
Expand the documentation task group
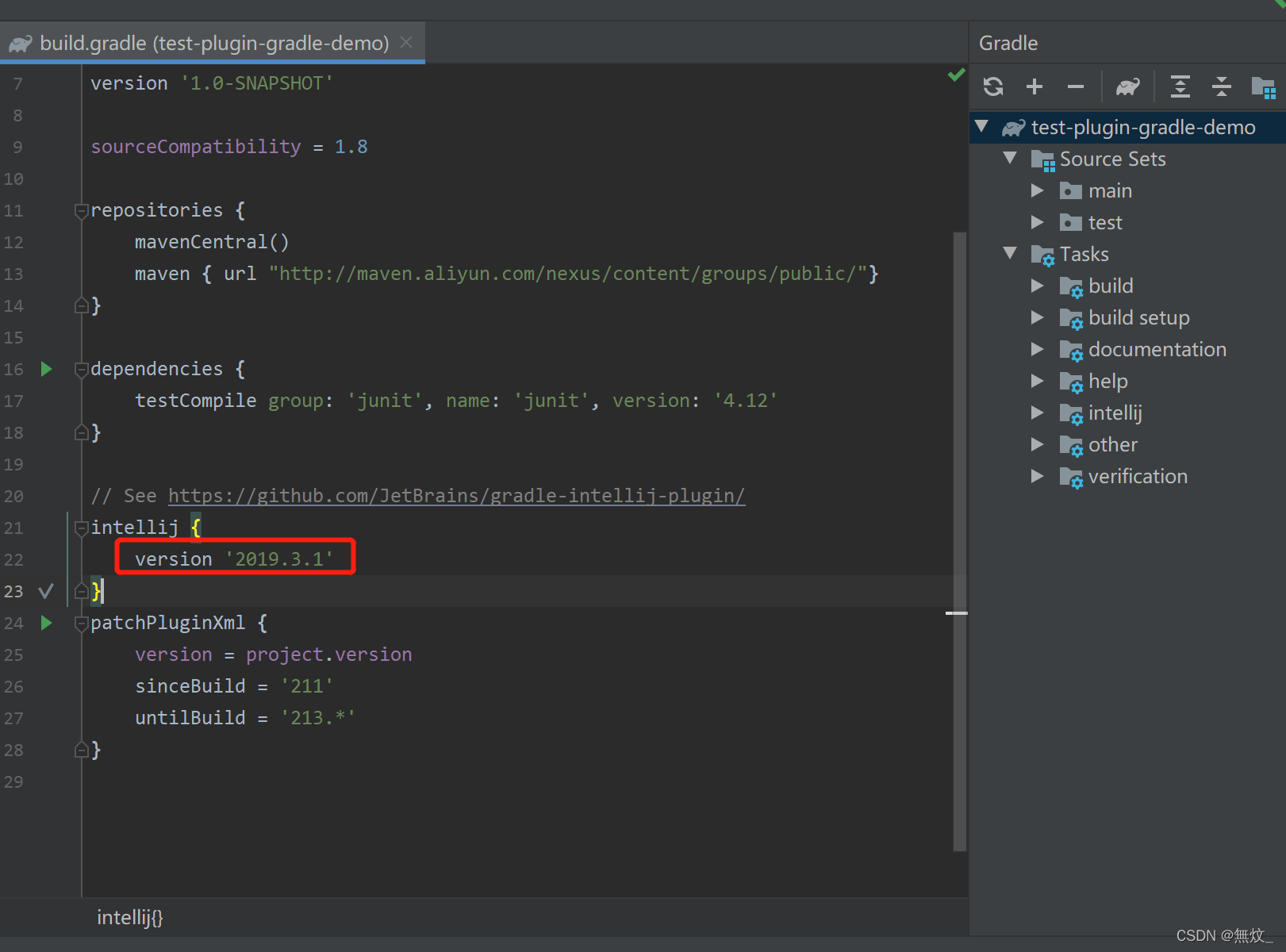(x=1037, y=349)
